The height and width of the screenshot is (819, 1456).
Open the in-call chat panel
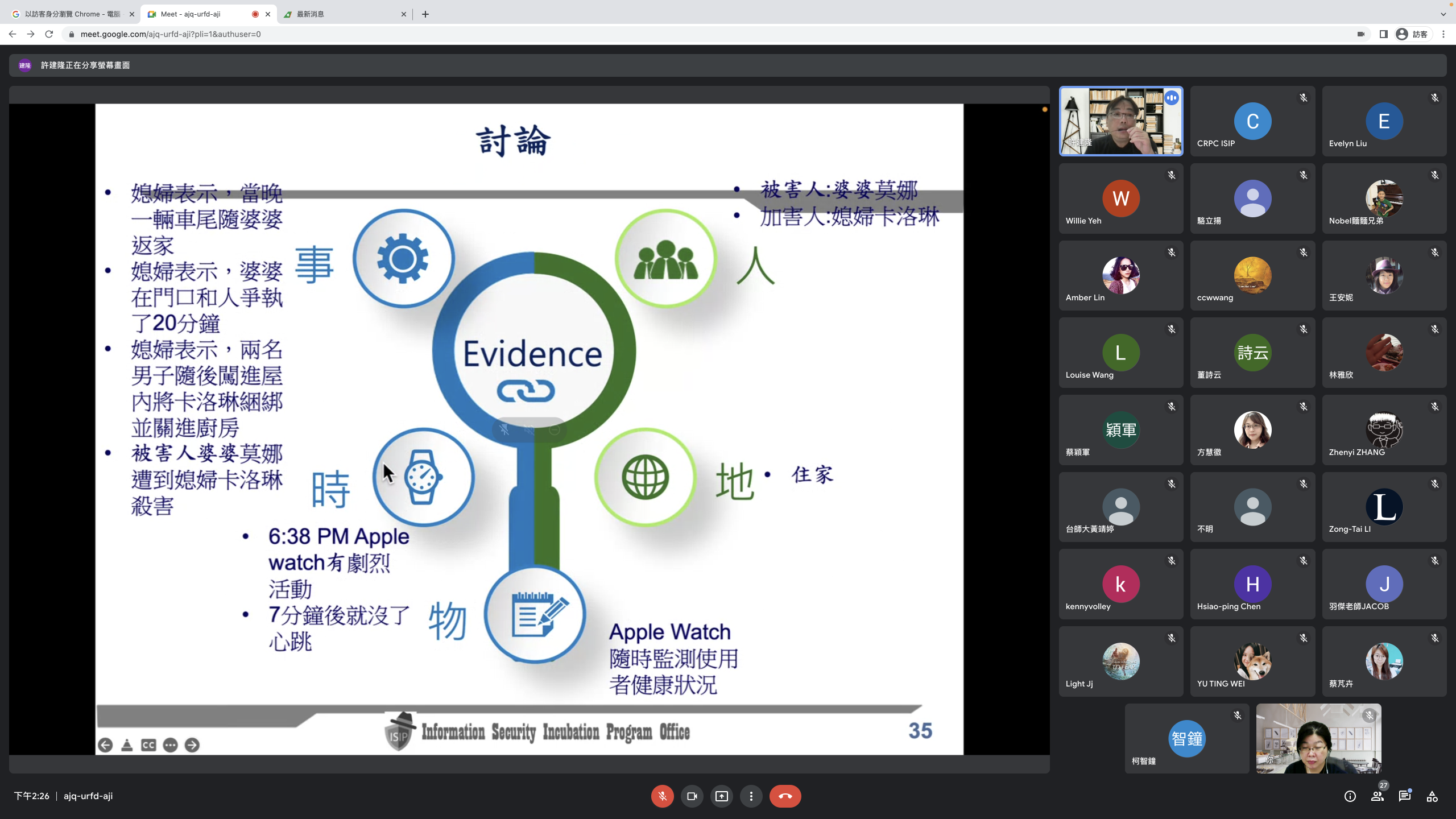tap(1404, 796)
